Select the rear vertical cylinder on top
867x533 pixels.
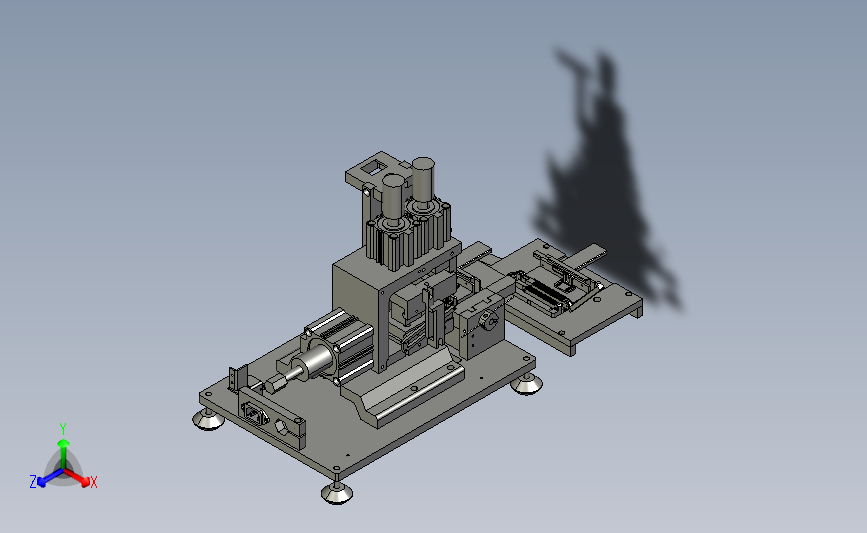coord(423,182)
